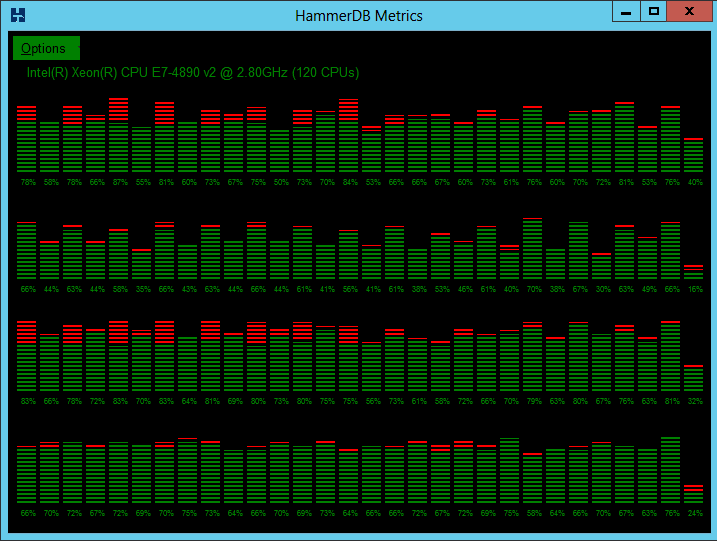Maximize the HammerDB Metrics window

pos(653,11)
